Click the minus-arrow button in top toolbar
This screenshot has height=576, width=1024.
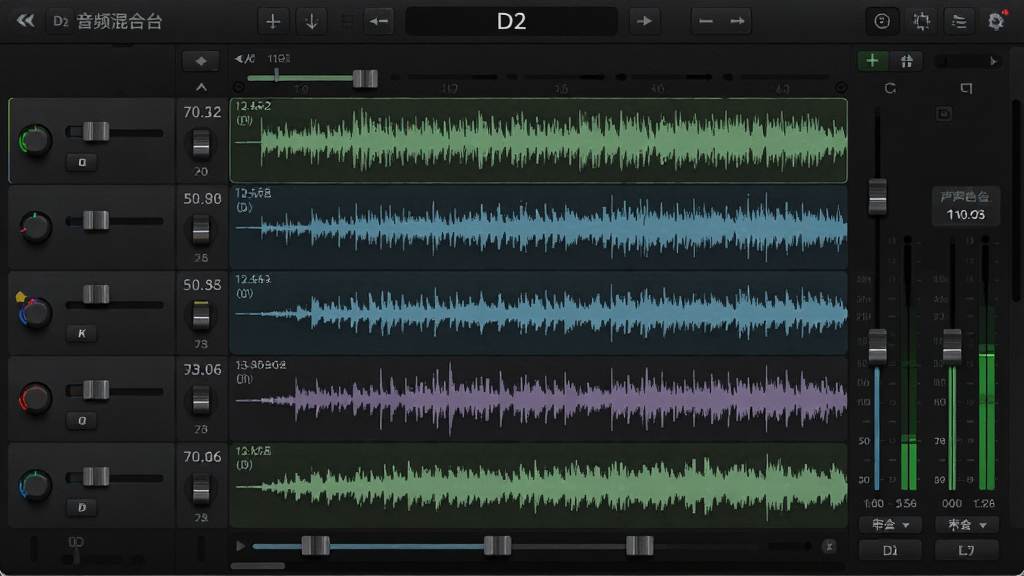click(x=721, y=22)
